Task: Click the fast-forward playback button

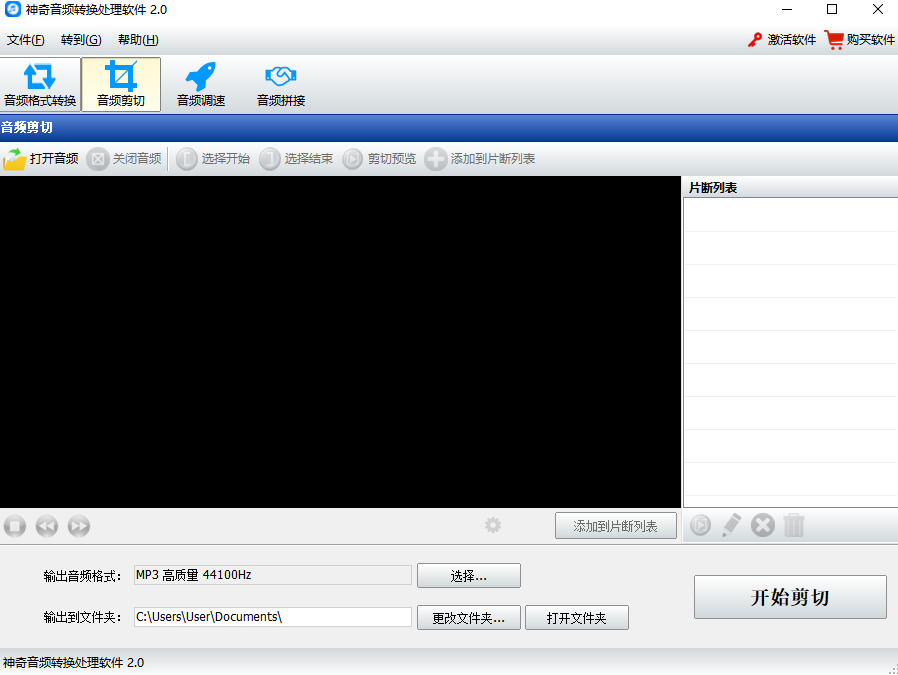Action: coord(79,526)
